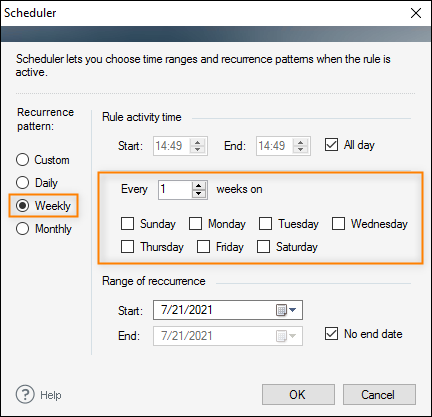Disable the No end date checkbox

coord(331,333)
